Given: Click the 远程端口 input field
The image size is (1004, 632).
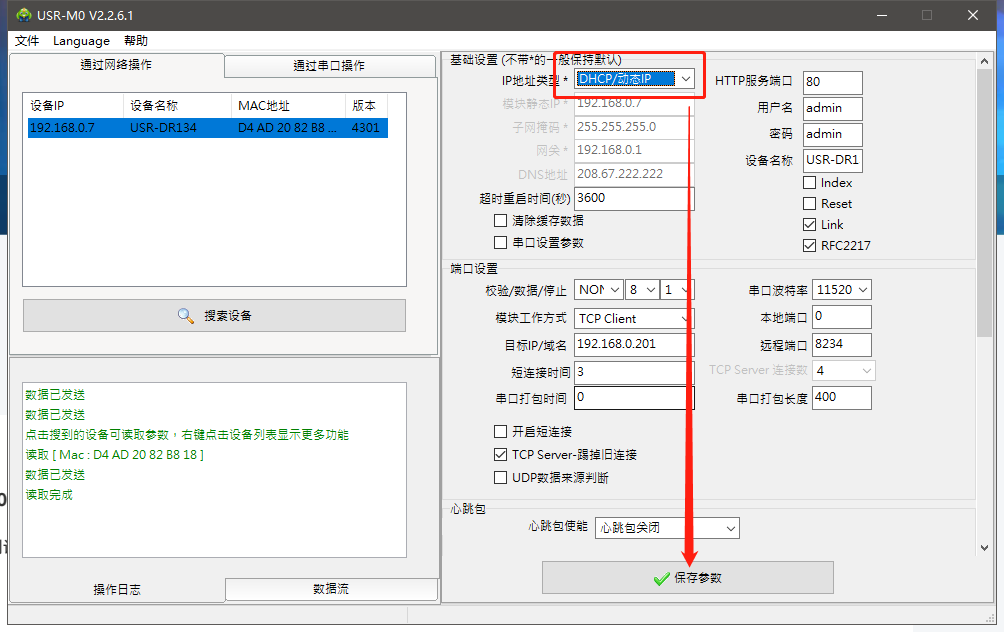Looking at the screenshot, I should coord(842,344).
